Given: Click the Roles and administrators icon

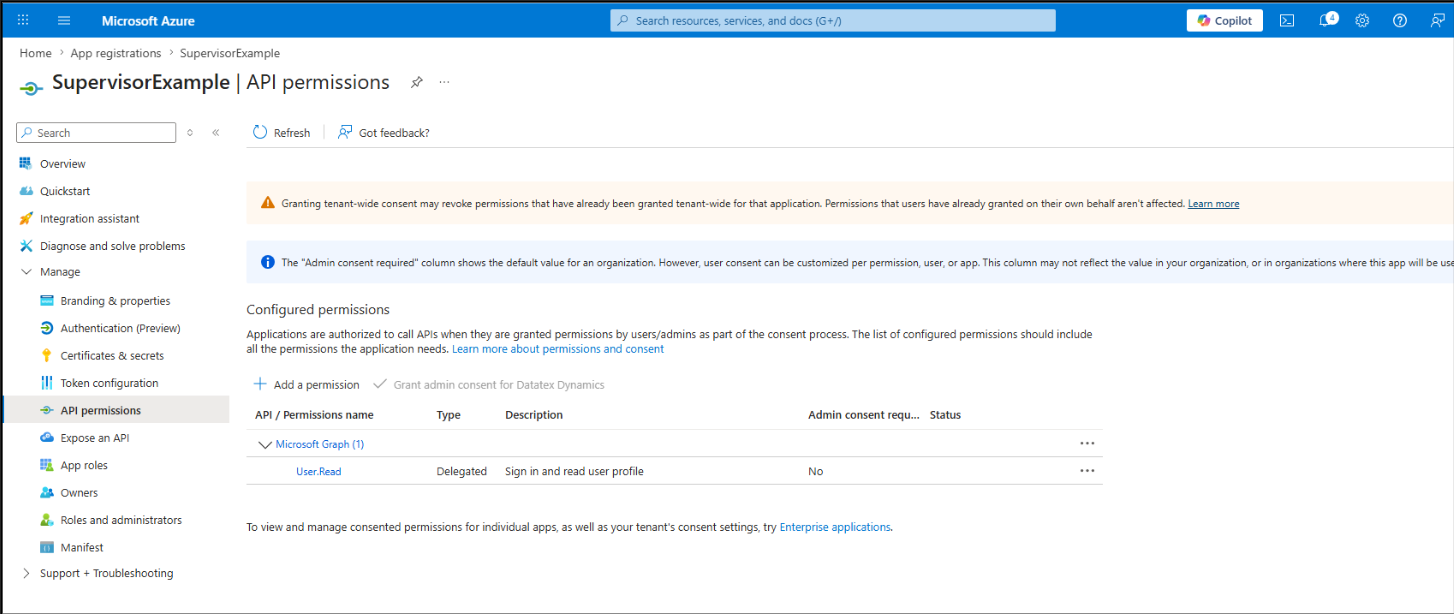Looking at the screenshot, I should [x=46, y=520].
